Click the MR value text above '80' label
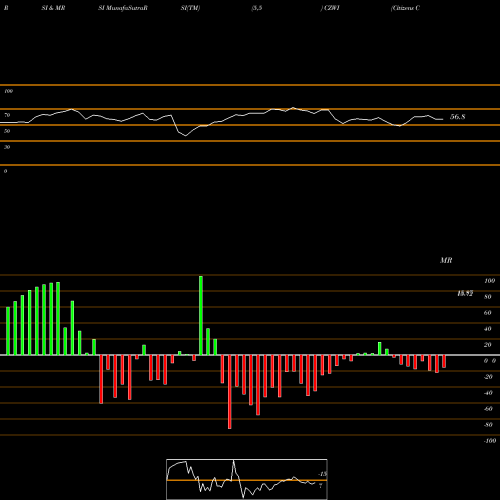 pos(465,293)
